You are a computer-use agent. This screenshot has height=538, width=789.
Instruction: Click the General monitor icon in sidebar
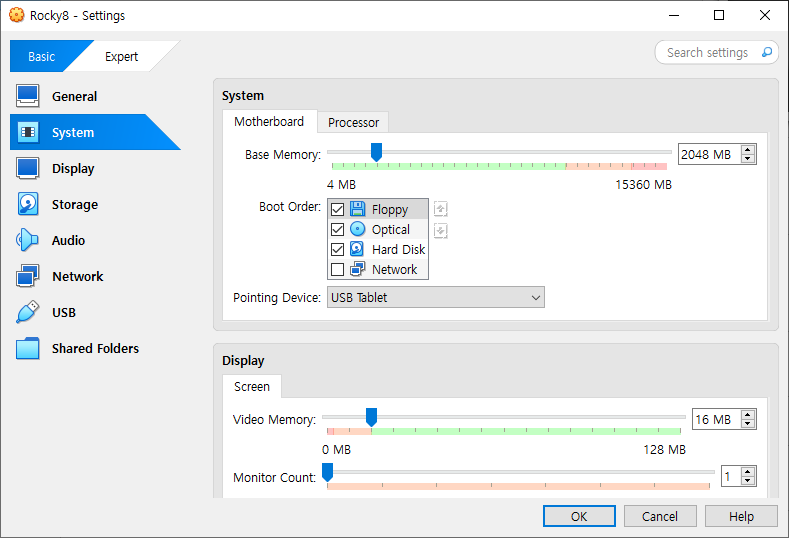(x=27, y=96)
